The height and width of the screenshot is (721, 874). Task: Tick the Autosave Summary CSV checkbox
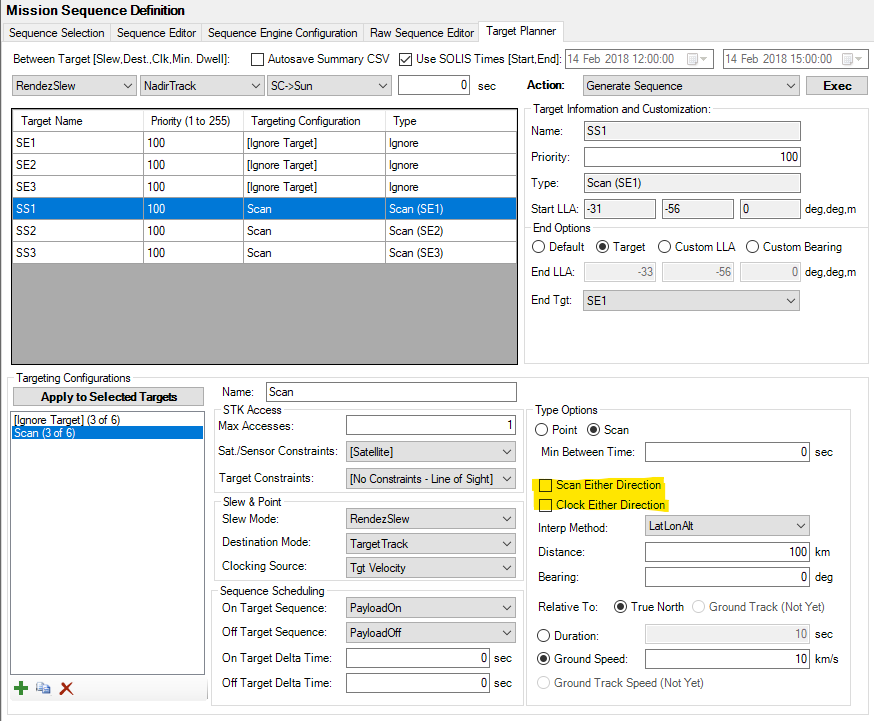pyautogui.click(x=258, y=59)
